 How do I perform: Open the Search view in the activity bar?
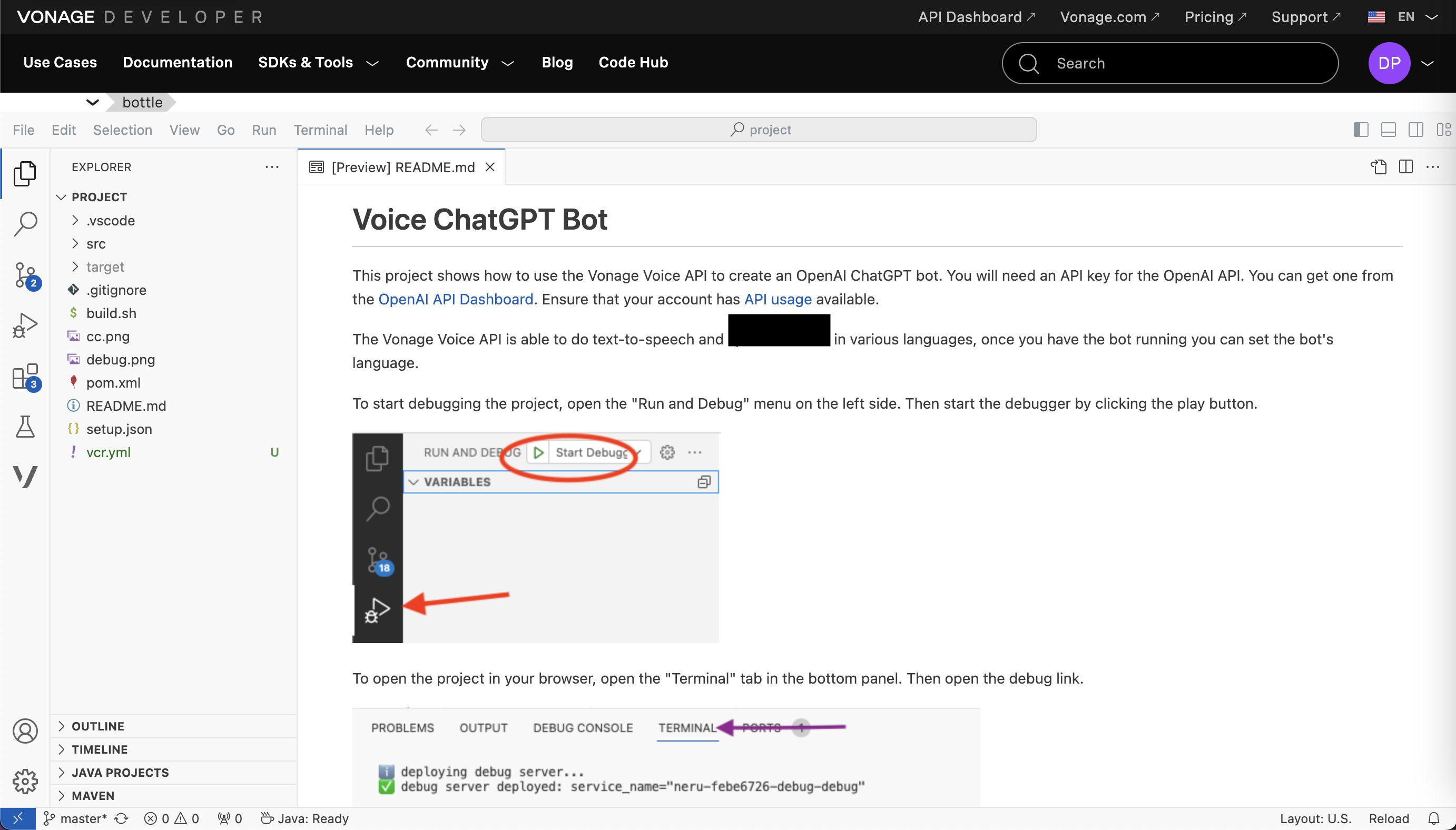tap(25, 224)
